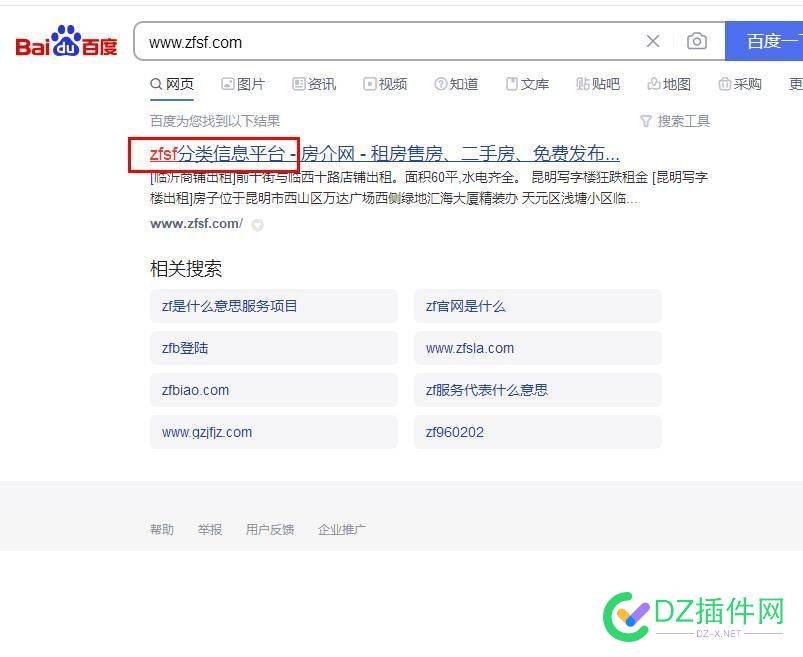Switch to the 资讯 tab

point(314,83)
